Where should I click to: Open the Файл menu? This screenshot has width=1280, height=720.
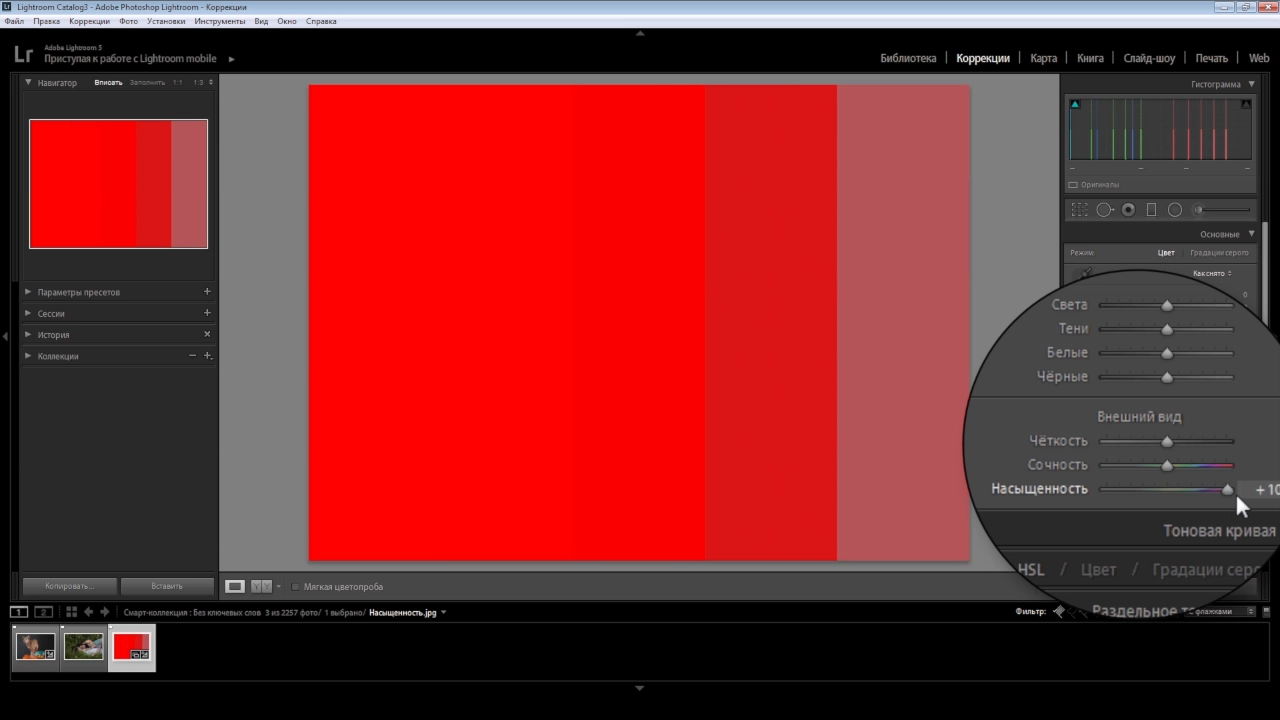(x=14, y=21)
